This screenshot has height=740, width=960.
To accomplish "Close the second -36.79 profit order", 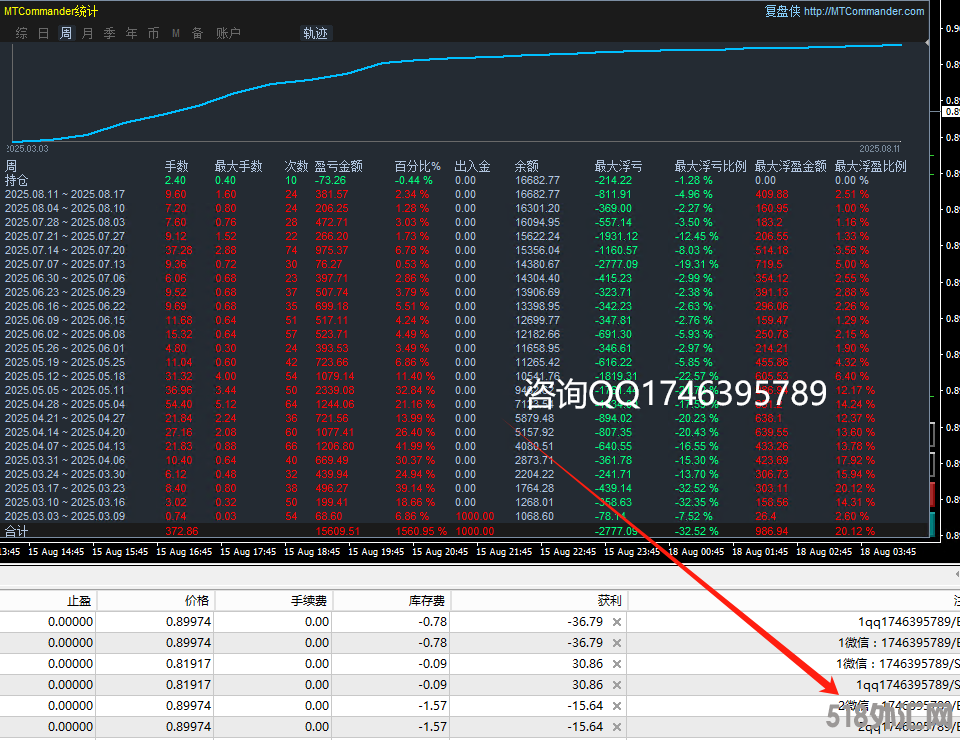I will [617, 643].
